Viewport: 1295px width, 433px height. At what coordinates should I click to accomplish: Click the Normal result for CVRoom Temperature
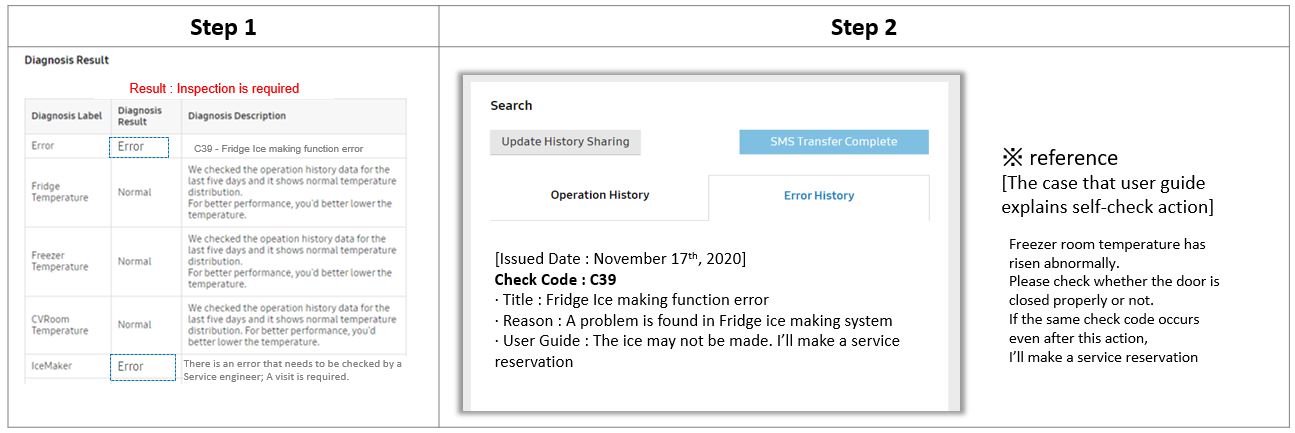135,325
